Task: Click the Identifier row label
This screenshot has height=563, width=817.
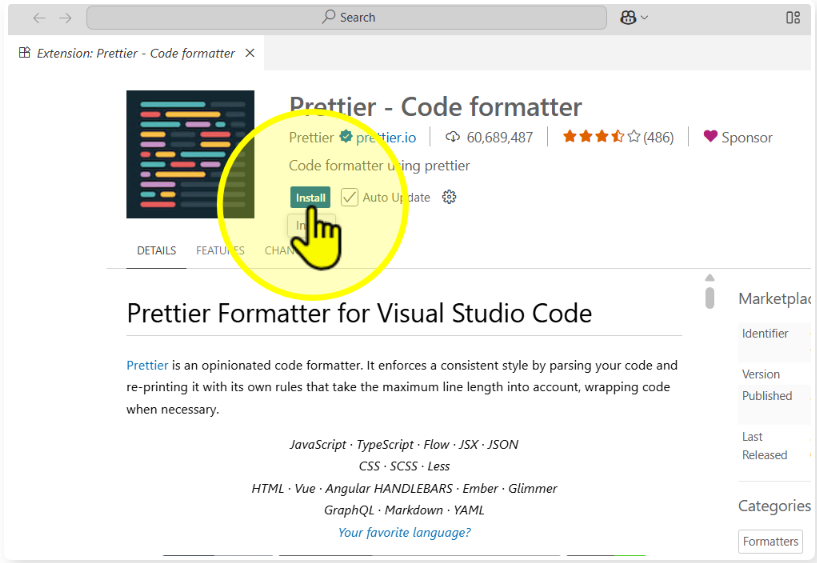Action: [x=765, y=333]
